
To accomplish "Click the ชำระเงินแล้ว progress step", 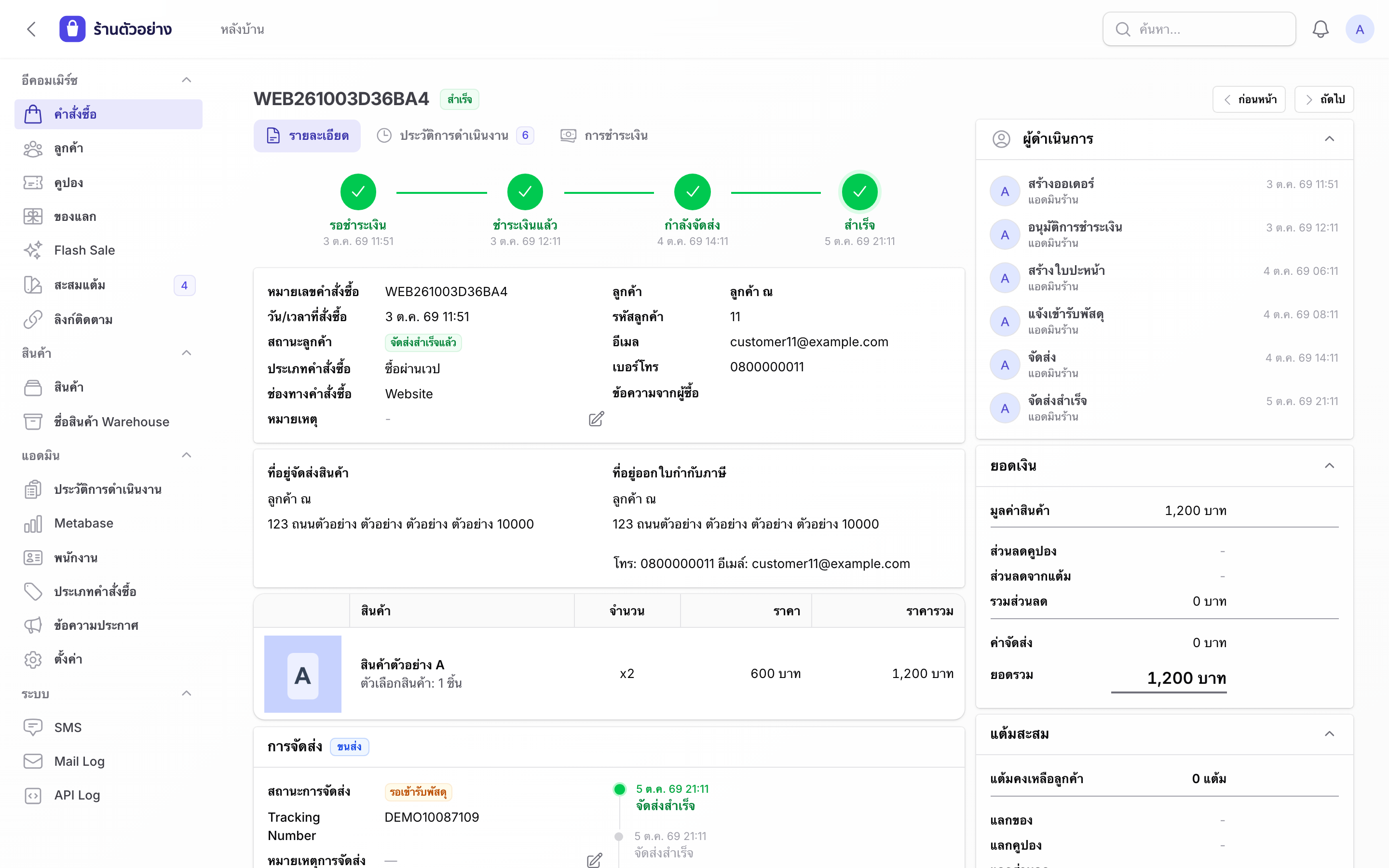I will (525, 192).
